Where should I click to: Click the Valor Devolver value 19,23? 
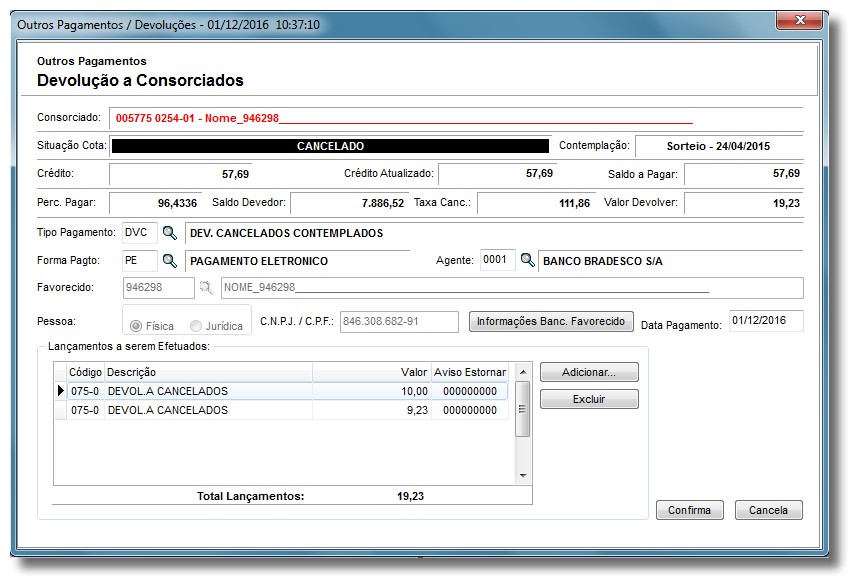point(743,203)
